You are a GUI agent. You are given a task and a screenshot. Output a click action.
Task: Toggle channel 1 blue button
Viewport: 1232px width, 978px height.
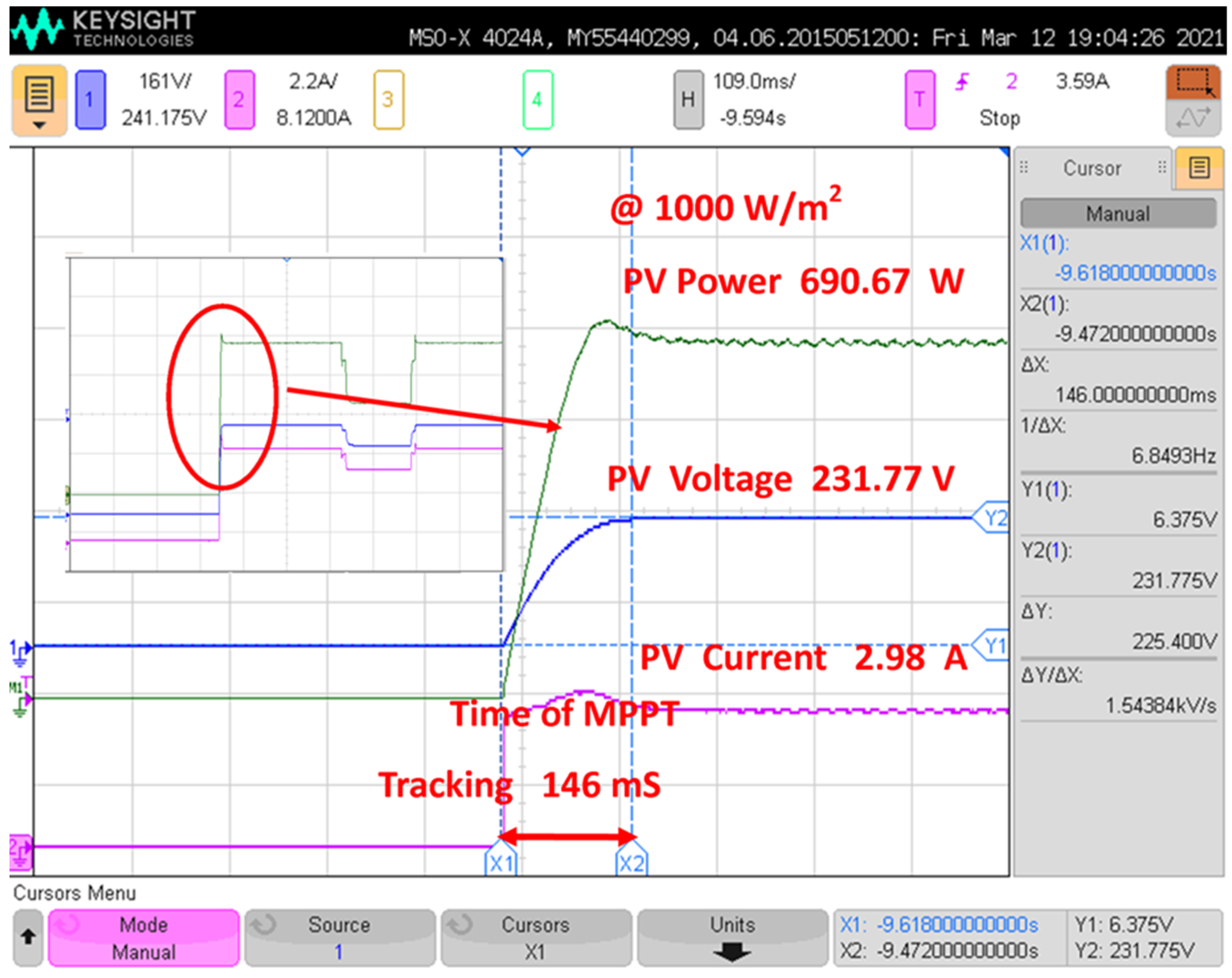coord(90,100)
